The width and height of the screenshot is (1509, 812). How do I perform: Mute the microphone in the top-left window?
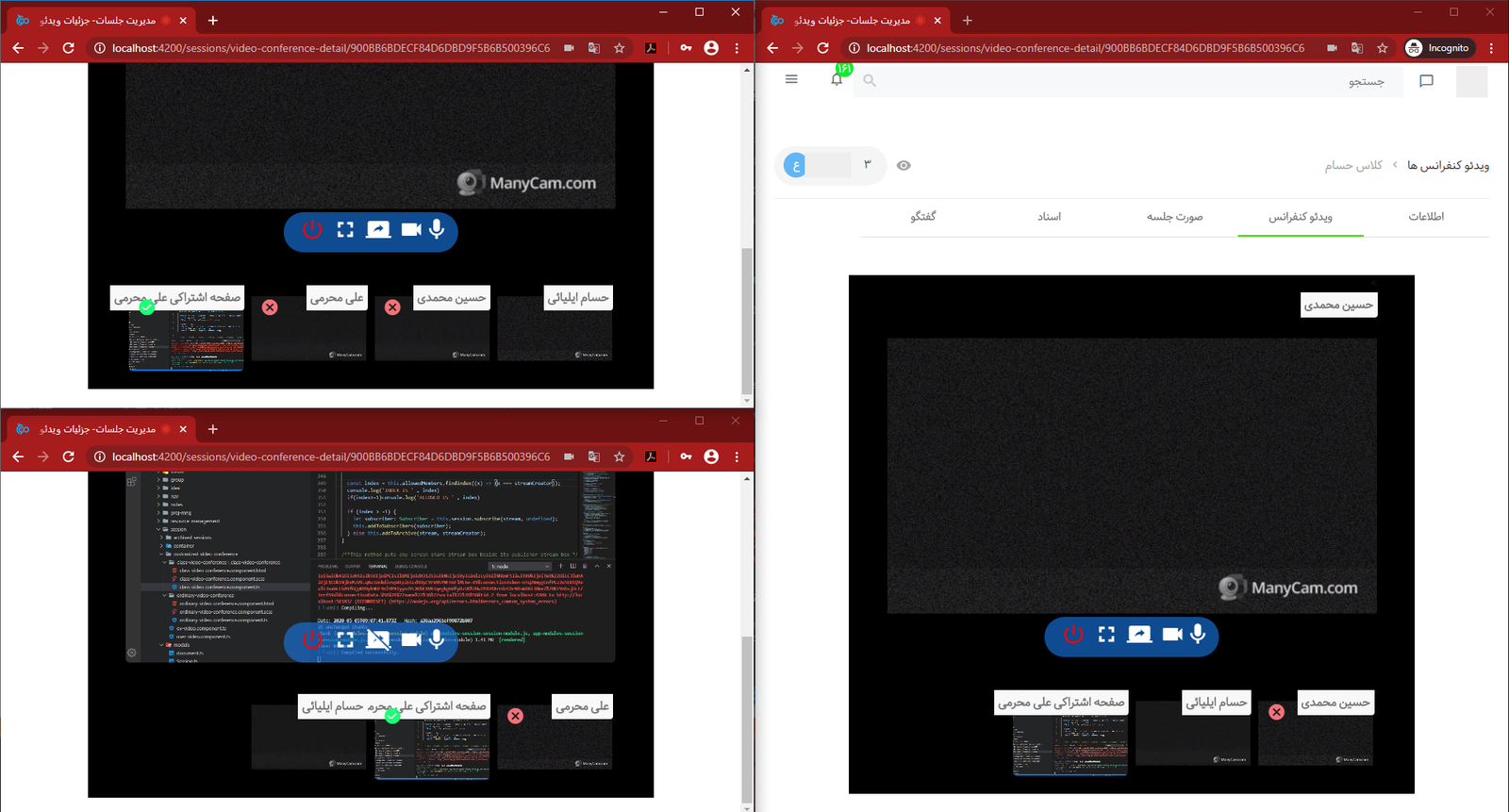[437, 229]
